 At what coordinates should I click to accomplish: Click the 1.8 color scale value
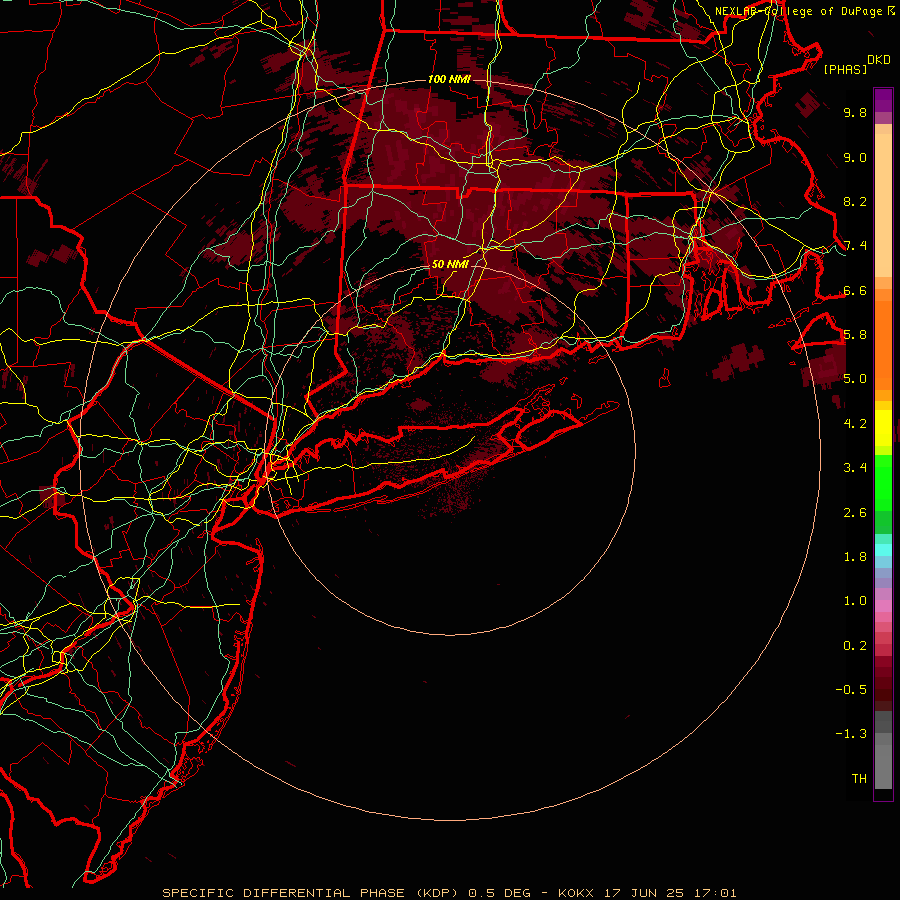click(855, 557)
